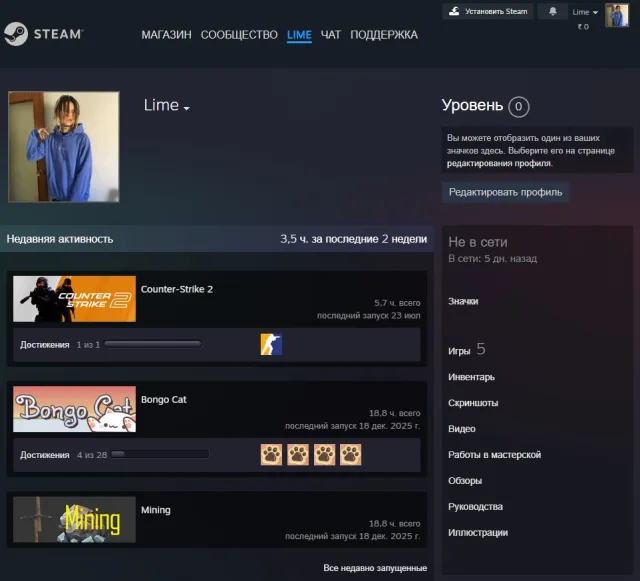This screenshot has height=581, width=640.
Task: Open the Руководства sidebar link
Action: coord(476,507)
